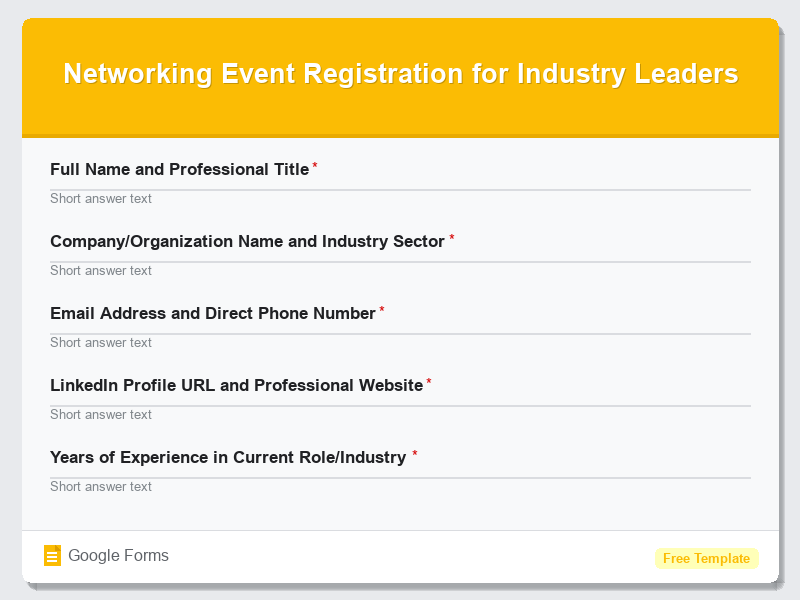The width and height of the screenshot is (800, 600).
Task: Open the Google Forms link
Action: coord(117,555)
